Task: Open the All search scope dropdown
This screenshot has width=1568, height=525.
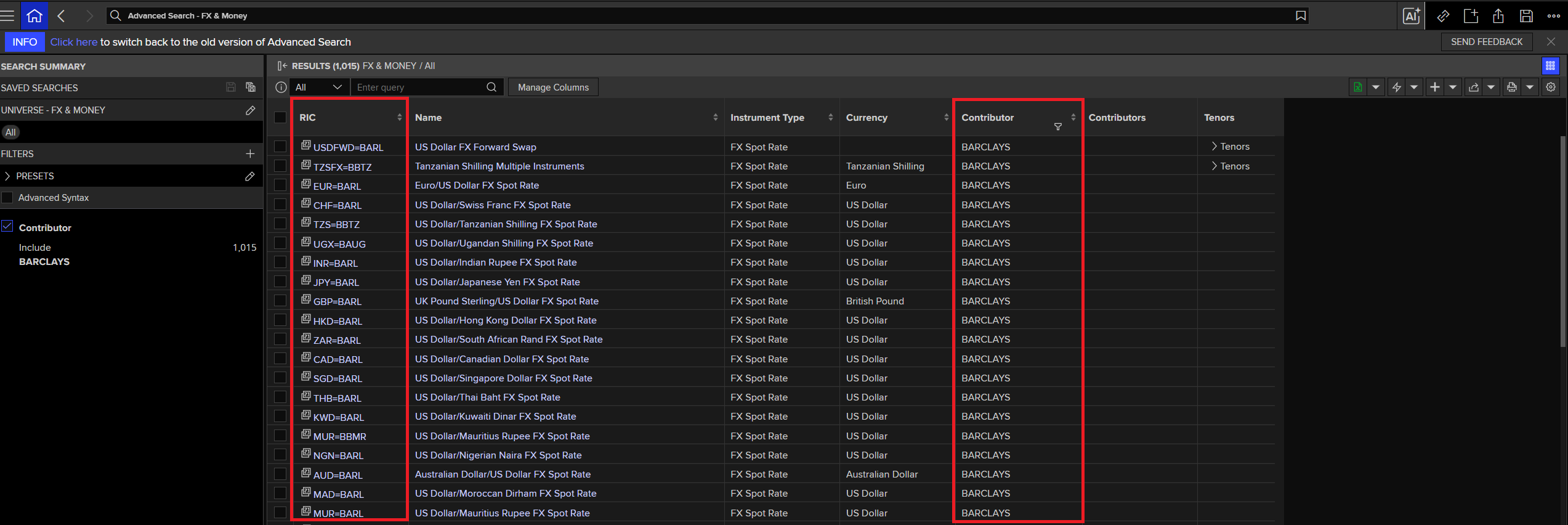Action: (318, 87)
